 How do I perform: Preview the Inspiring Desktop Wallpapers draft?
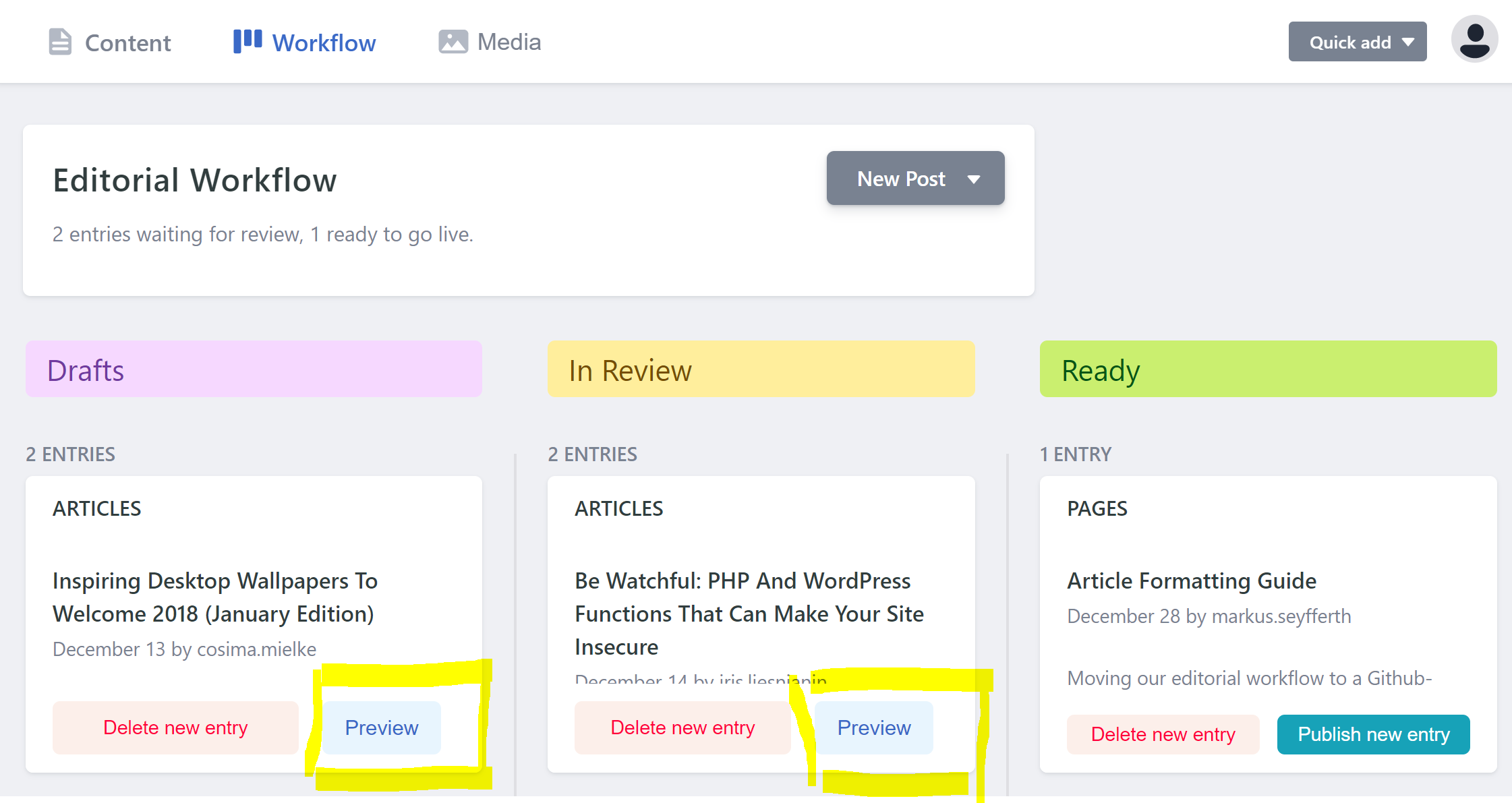click(381, 727)
